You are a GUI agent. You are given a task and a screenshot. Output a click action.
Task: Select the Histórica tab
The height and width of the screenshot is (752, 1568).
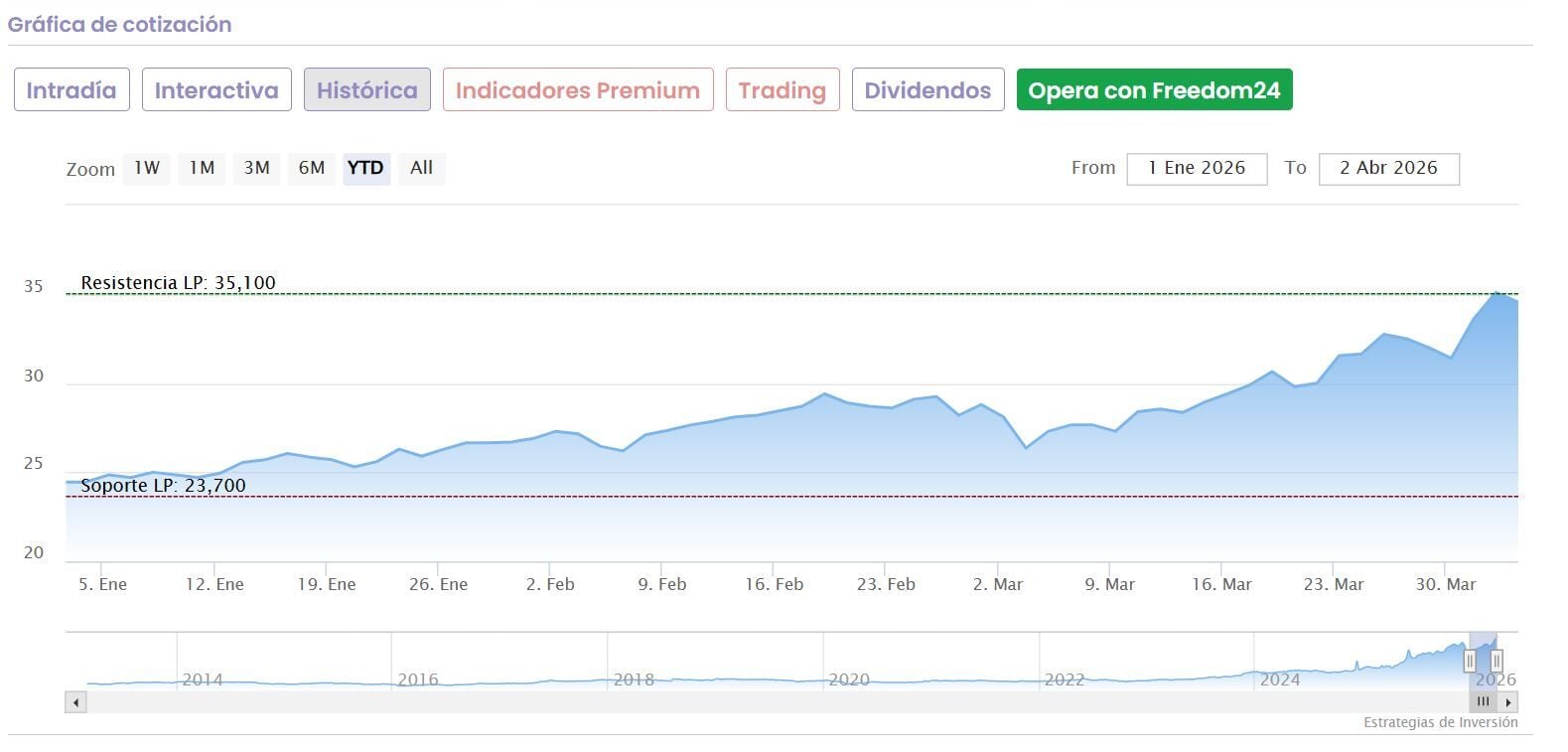tap(366, 90)
